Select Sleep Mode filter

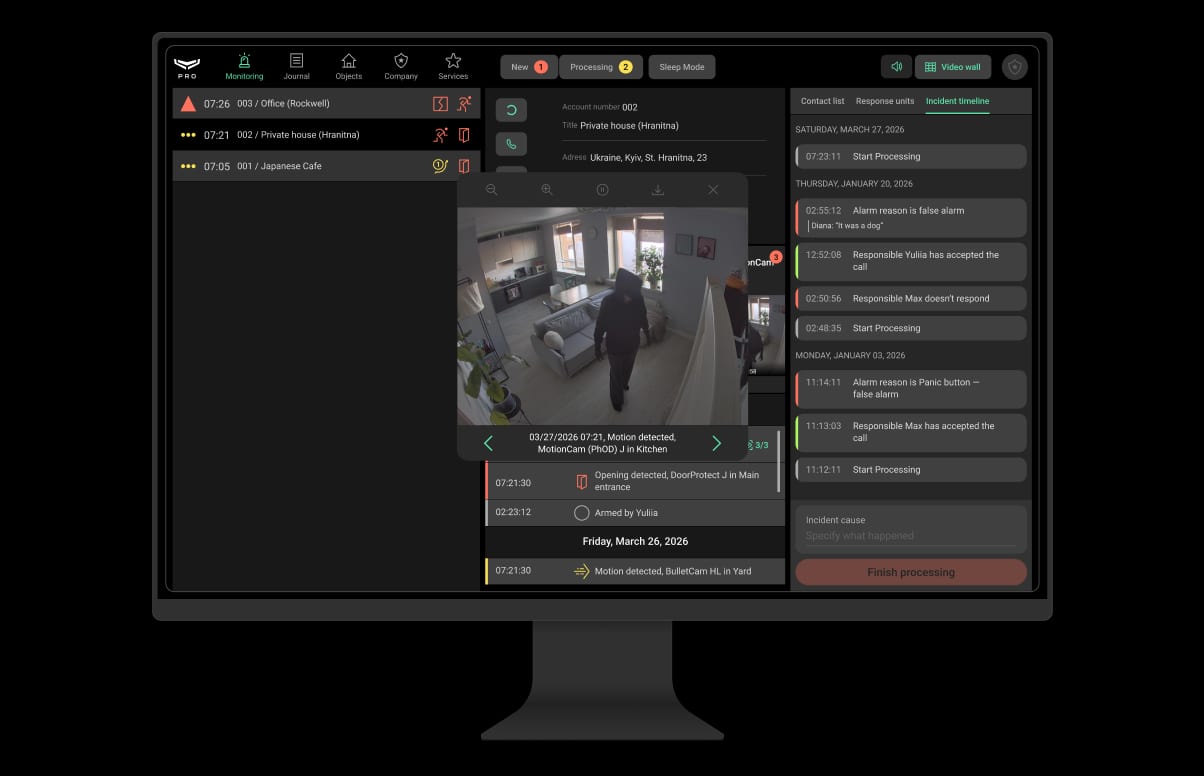coord(682,67)
